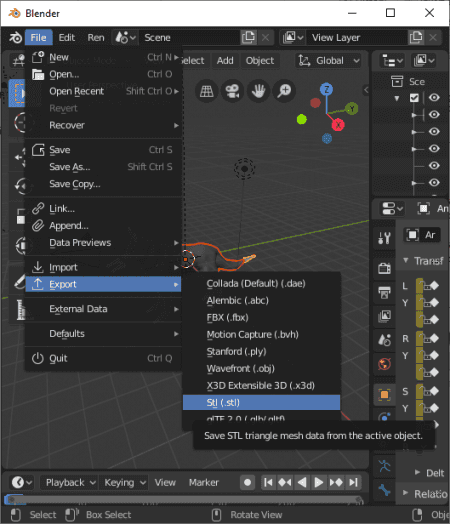
Task: Click the zoom magnifier icon in viewport
Action: tap(284, 91)
